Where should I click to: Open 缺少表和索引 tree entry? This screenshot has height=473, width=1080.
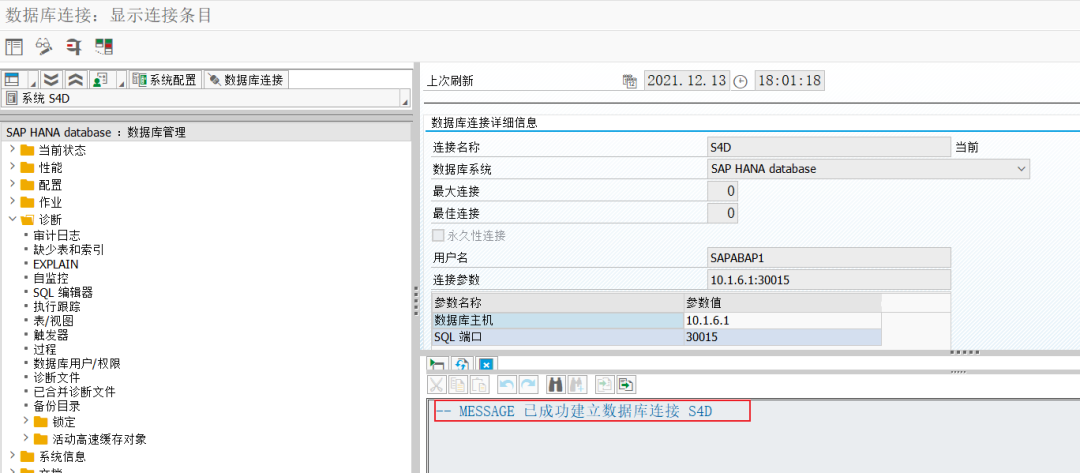coord(69,249)
